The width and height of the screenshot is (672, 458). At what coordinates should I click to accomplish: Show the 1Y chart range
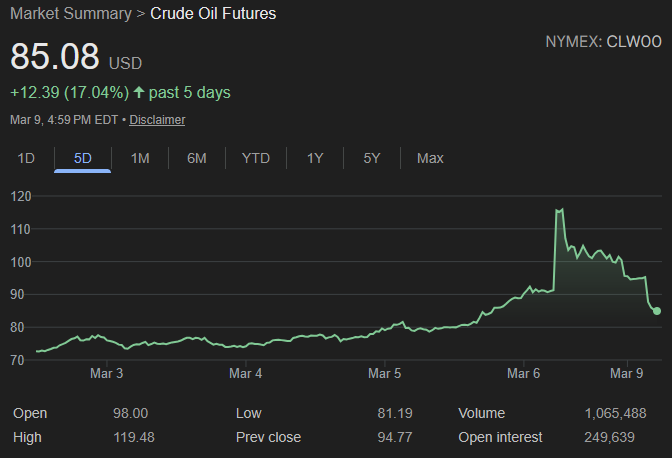[315, 158]
